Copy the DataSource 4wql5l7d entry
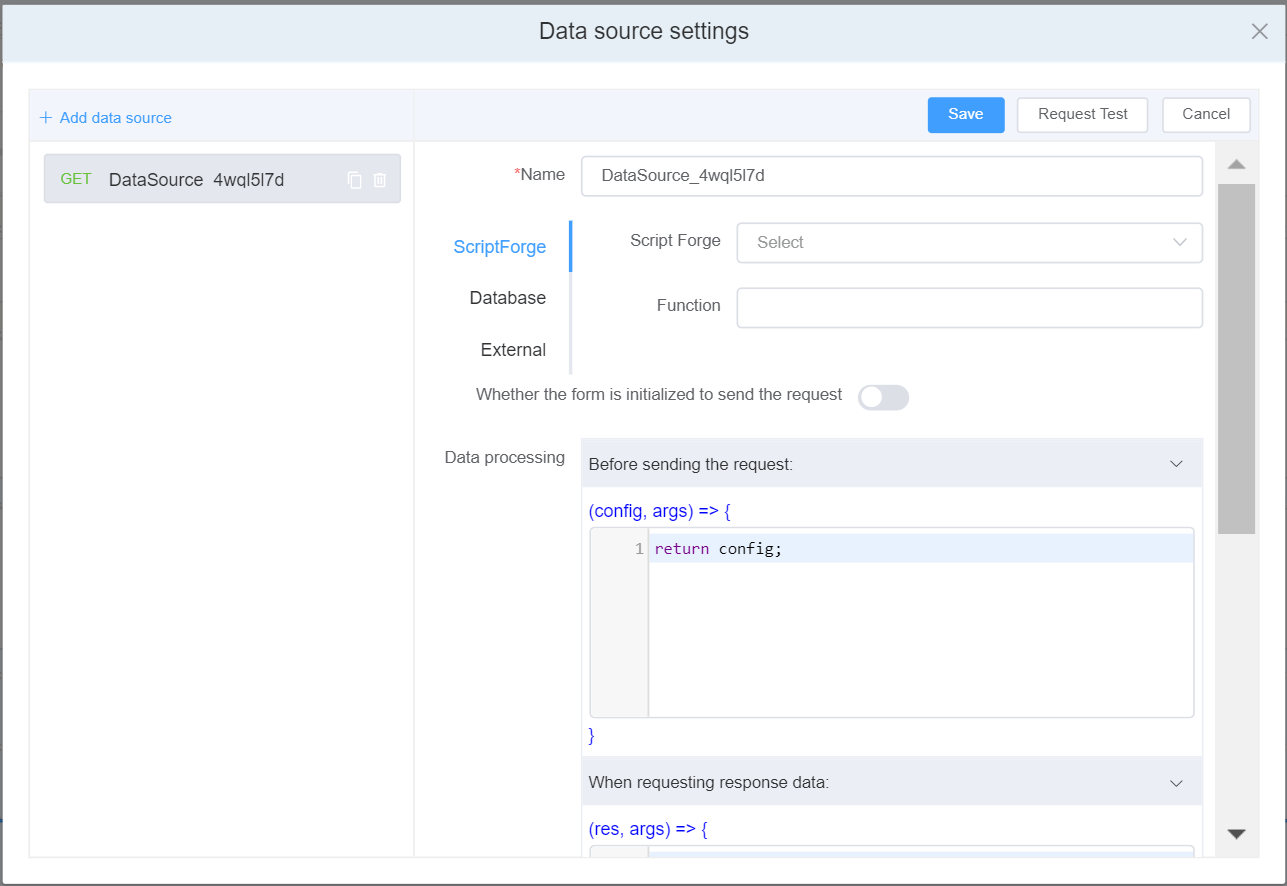Image resolution: width=1287 pixels, height=886 pixels. coord(354,180)
